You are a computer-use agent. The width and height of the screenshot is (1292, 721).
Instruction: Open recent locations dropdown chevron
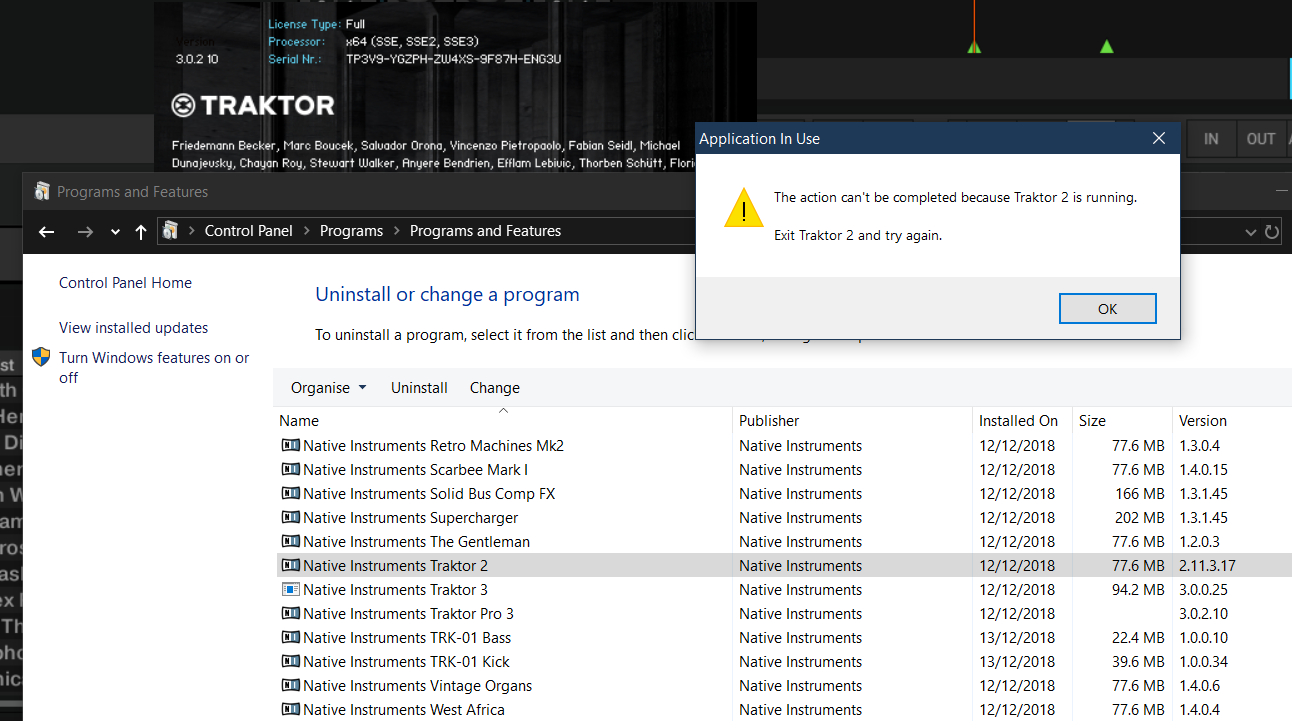coord(115,232)
